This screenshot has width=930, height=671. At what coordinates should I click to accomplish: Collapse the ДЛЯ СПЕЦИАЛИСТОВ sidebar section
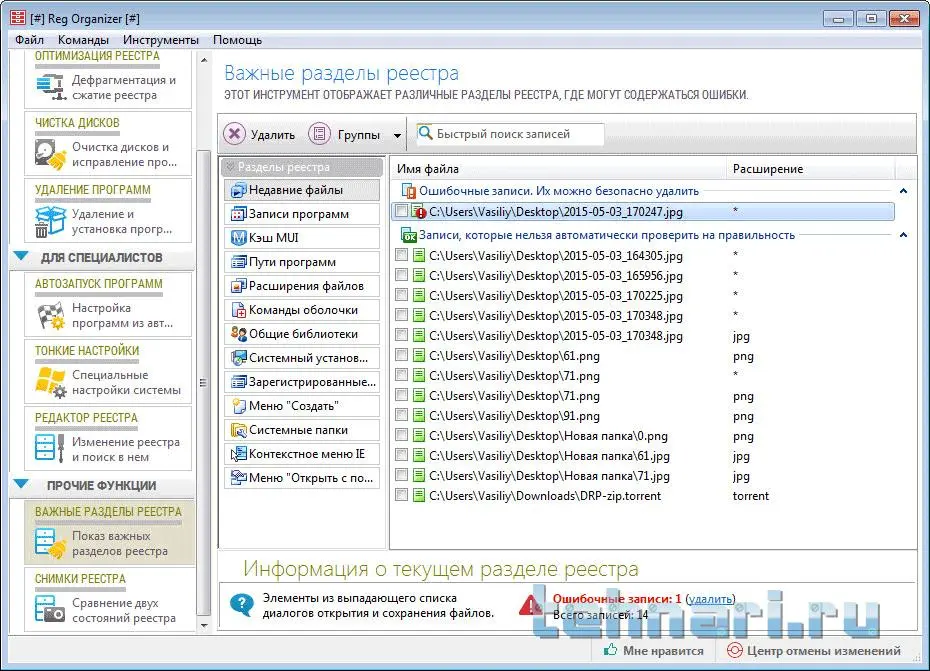pyautogui.click(x=21, y=256)
